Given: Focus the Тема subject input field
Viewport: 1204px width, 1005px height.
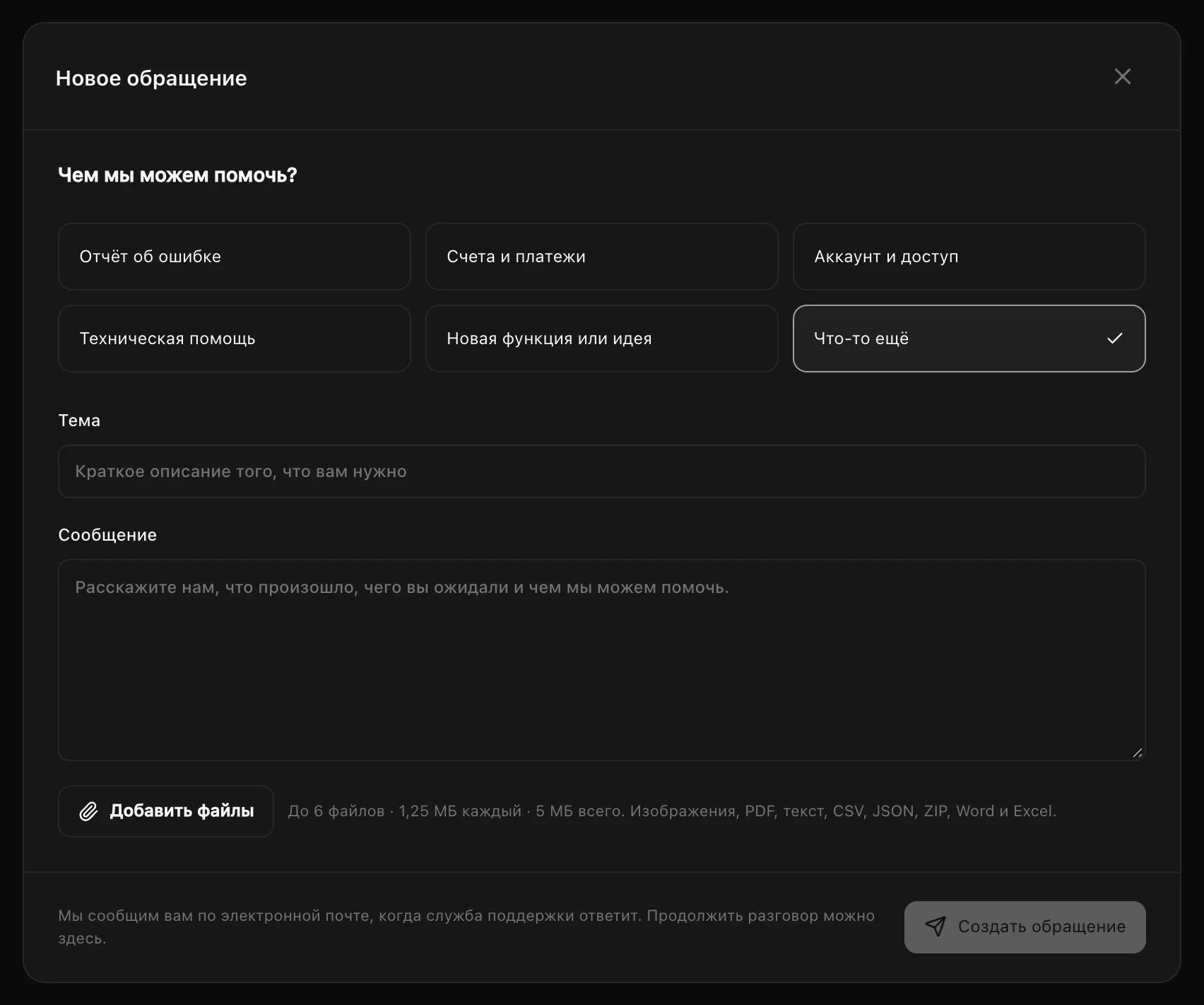Looking at the screenshot, I should point(602,471).
